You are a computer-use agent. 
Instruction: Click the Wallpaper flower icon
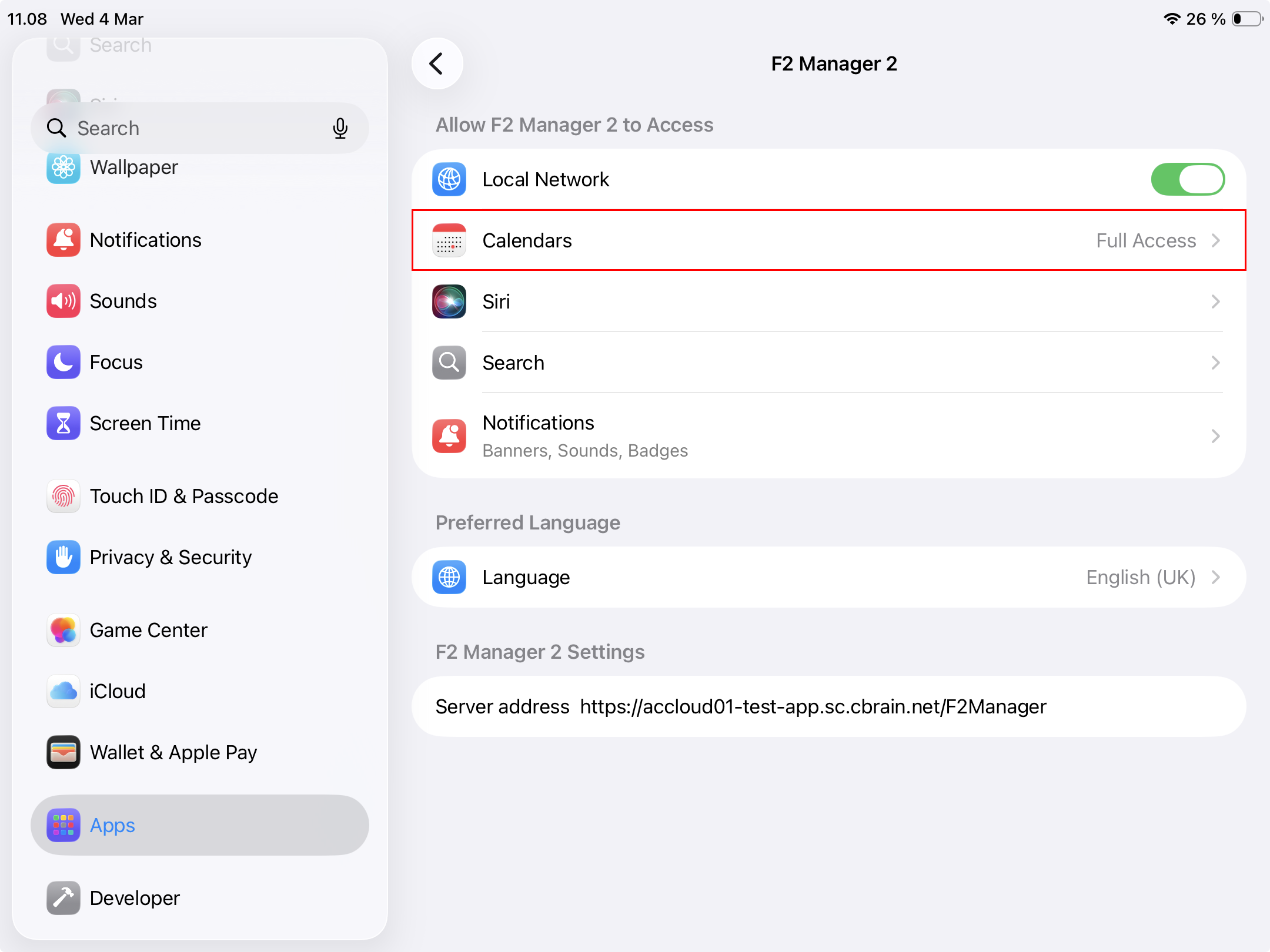pyautogui.click(x=63, y=167)
